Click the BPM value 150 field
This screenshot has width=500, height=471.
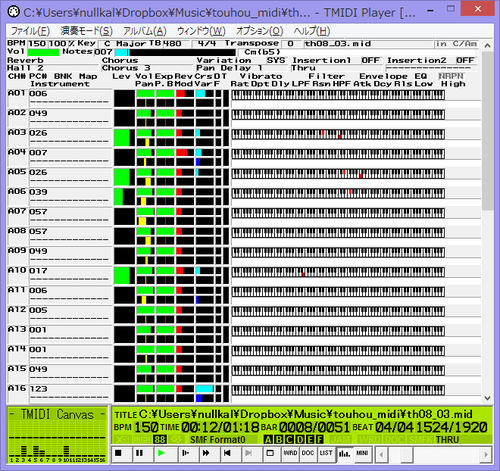pyautogui.click(x=37, y=44)
